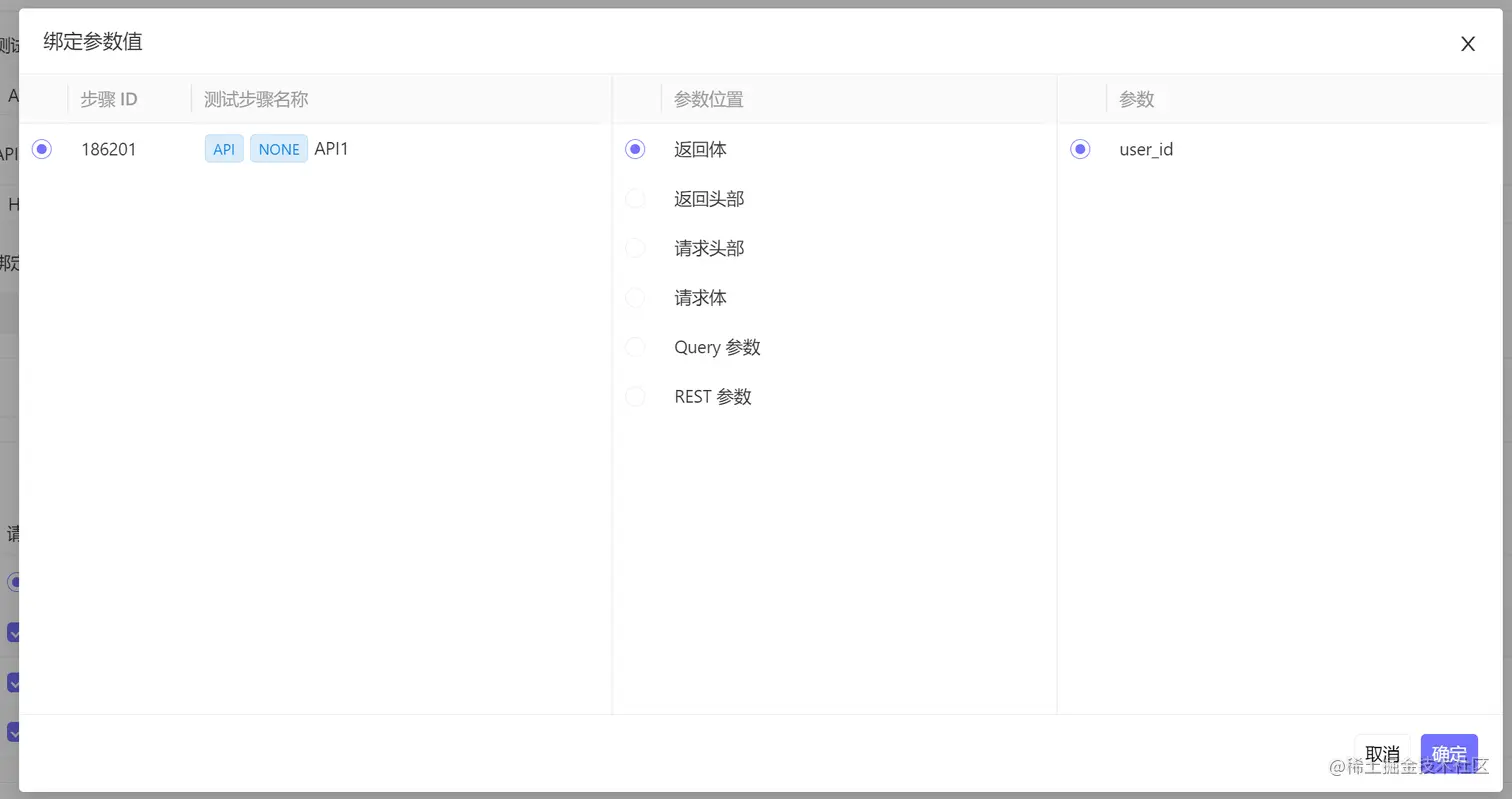Select the REST 参数 radio option
The image size is (1512, 799).
(635, 397)
